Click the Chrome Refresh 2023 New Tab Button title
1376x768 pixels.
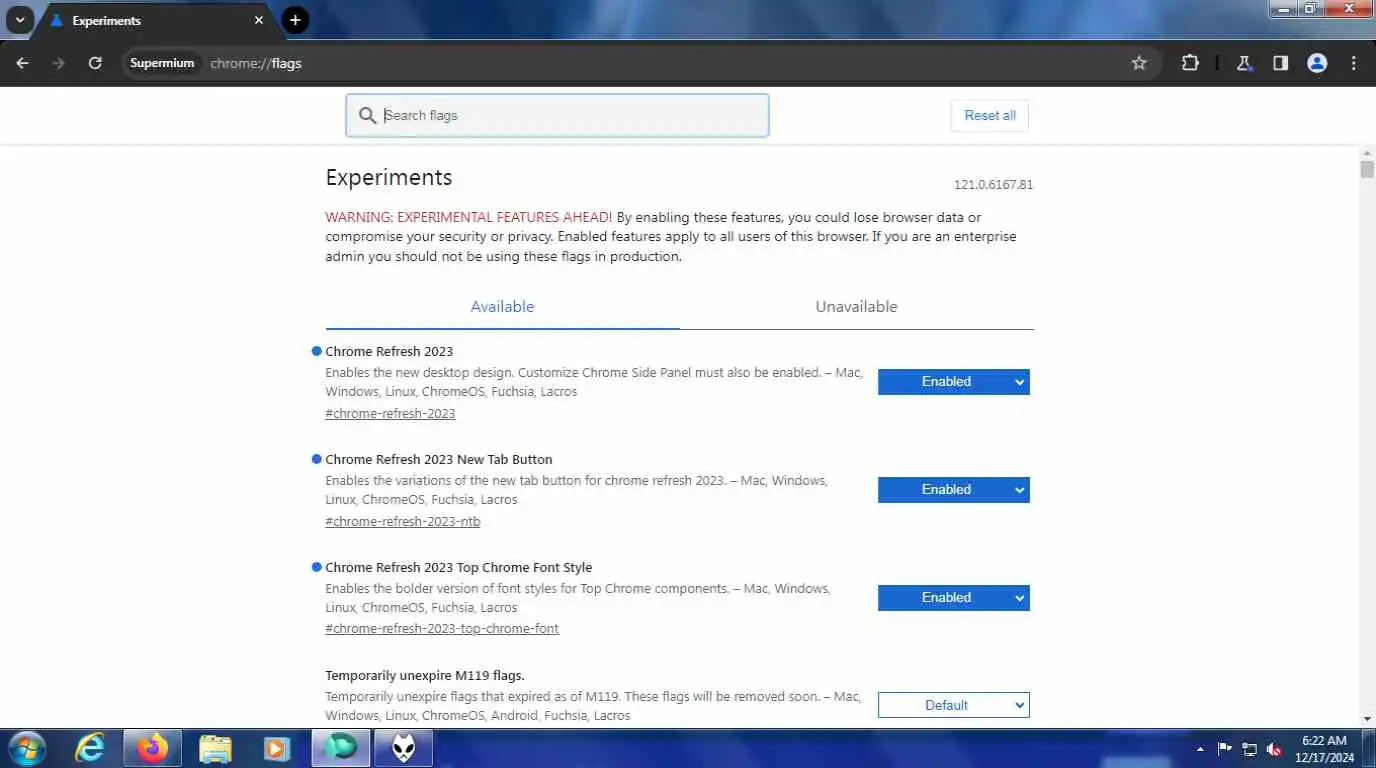point(439,460)
